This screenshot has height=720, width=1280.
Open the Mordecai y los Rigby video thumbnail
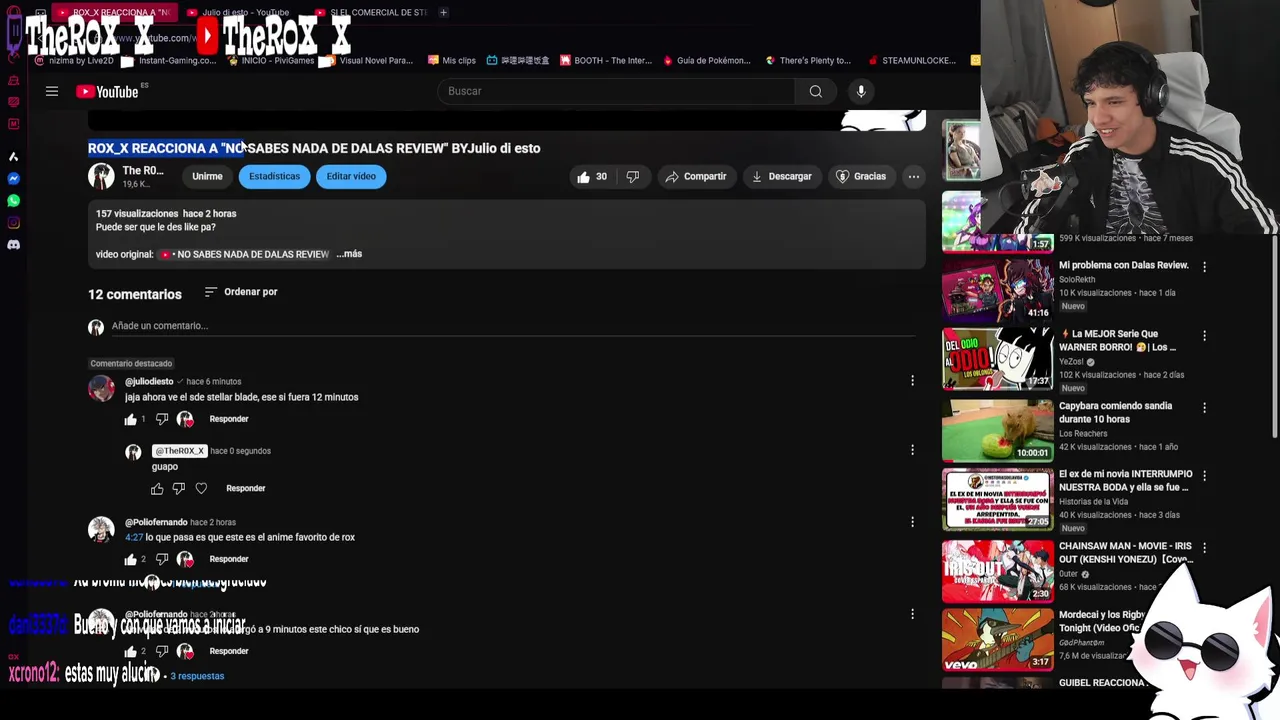click(997, 641)
